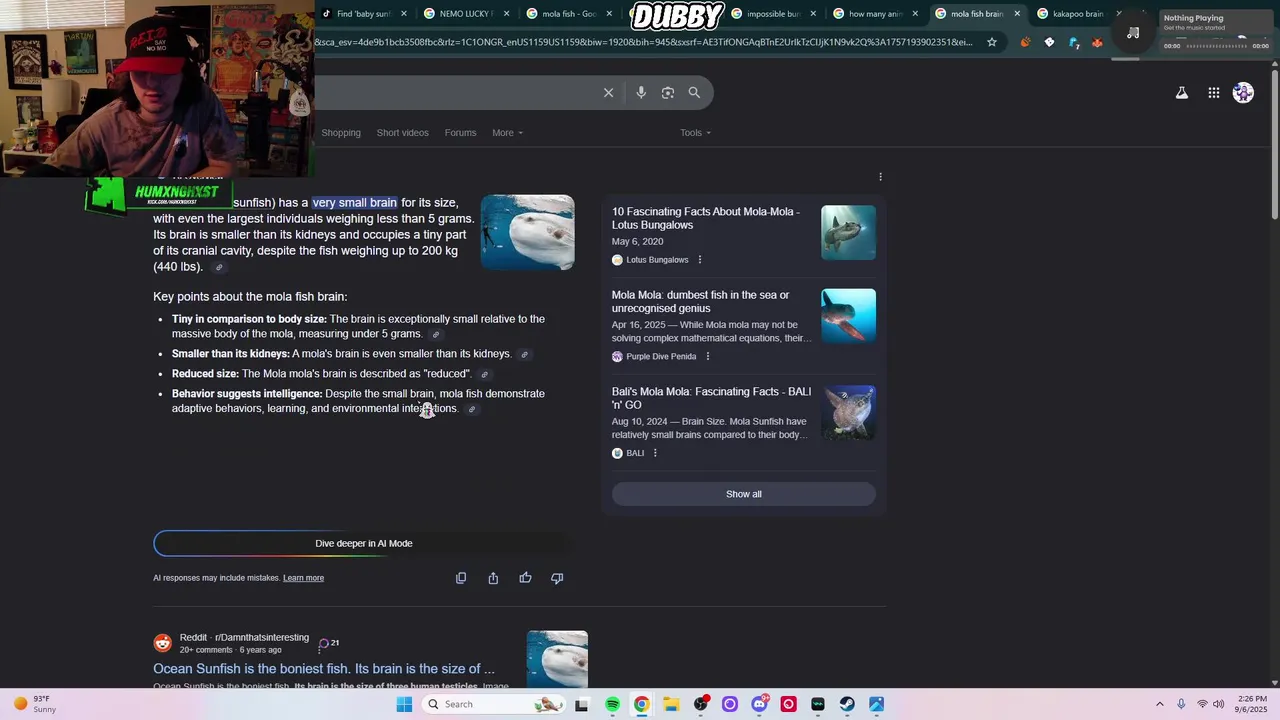Give thumbs up to AI overview
The height and width of the screenshot is (720, 1280).
[x=525, y=578]
